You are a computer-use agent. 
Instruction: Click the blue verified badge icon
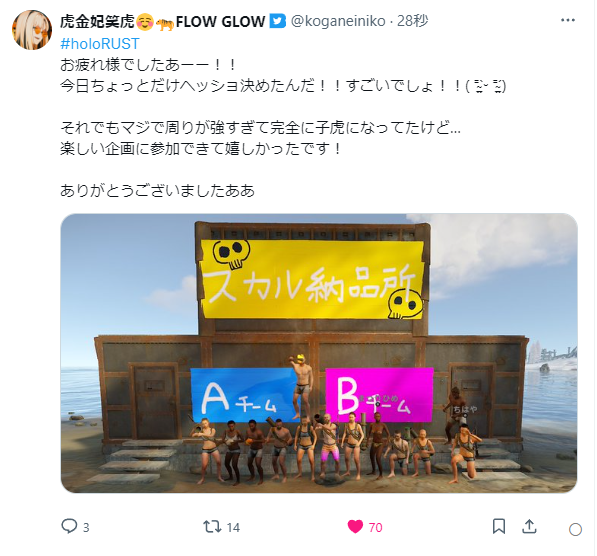(278, 21)
